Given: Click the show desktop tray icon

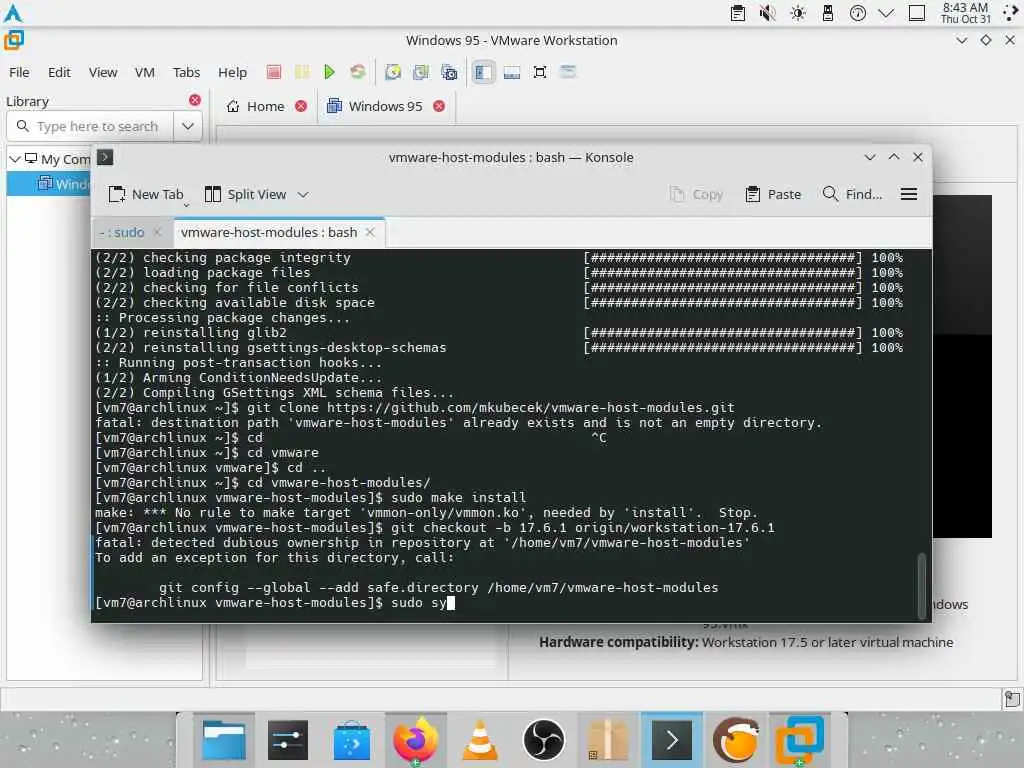Looking at the screenshot, I should pyautogui.click(x=917, y=13).
